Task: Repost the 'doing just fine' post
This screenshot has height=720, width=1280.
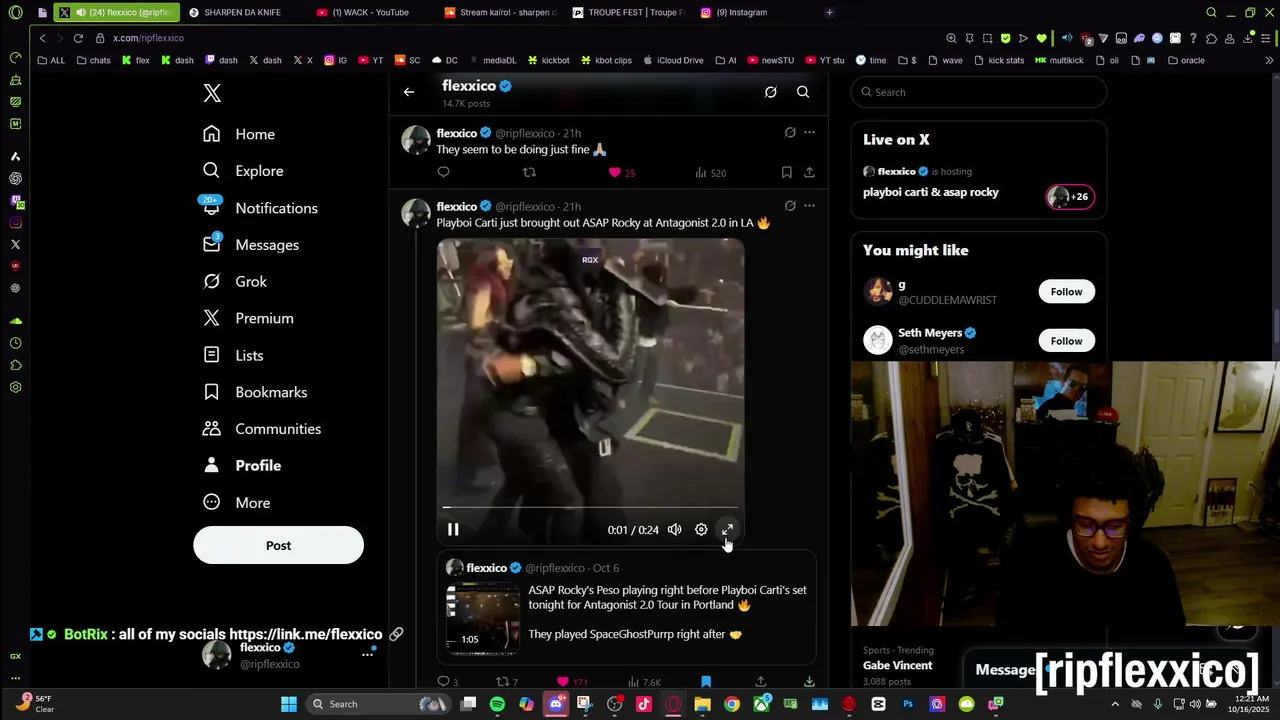Action: click(529, 173)
